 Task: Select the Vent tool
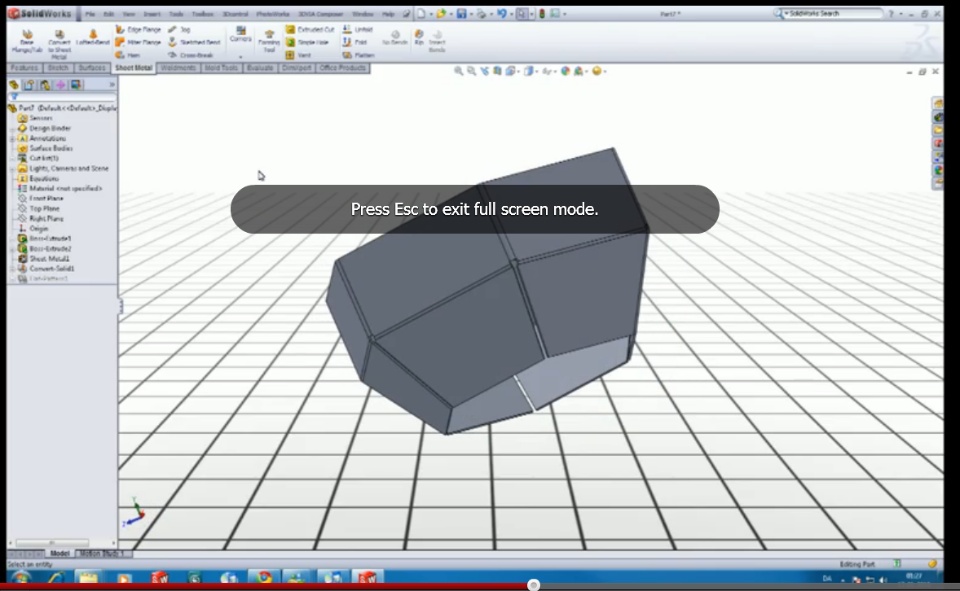click(x=299, y=55)
